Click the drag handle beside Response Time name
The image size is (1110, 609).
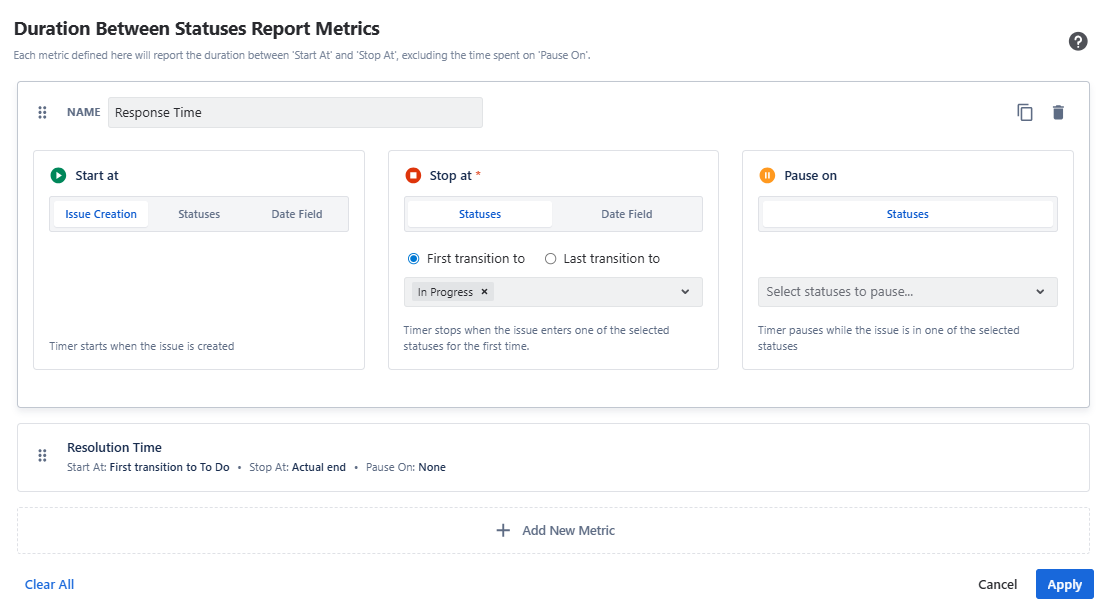pos(42,112)
